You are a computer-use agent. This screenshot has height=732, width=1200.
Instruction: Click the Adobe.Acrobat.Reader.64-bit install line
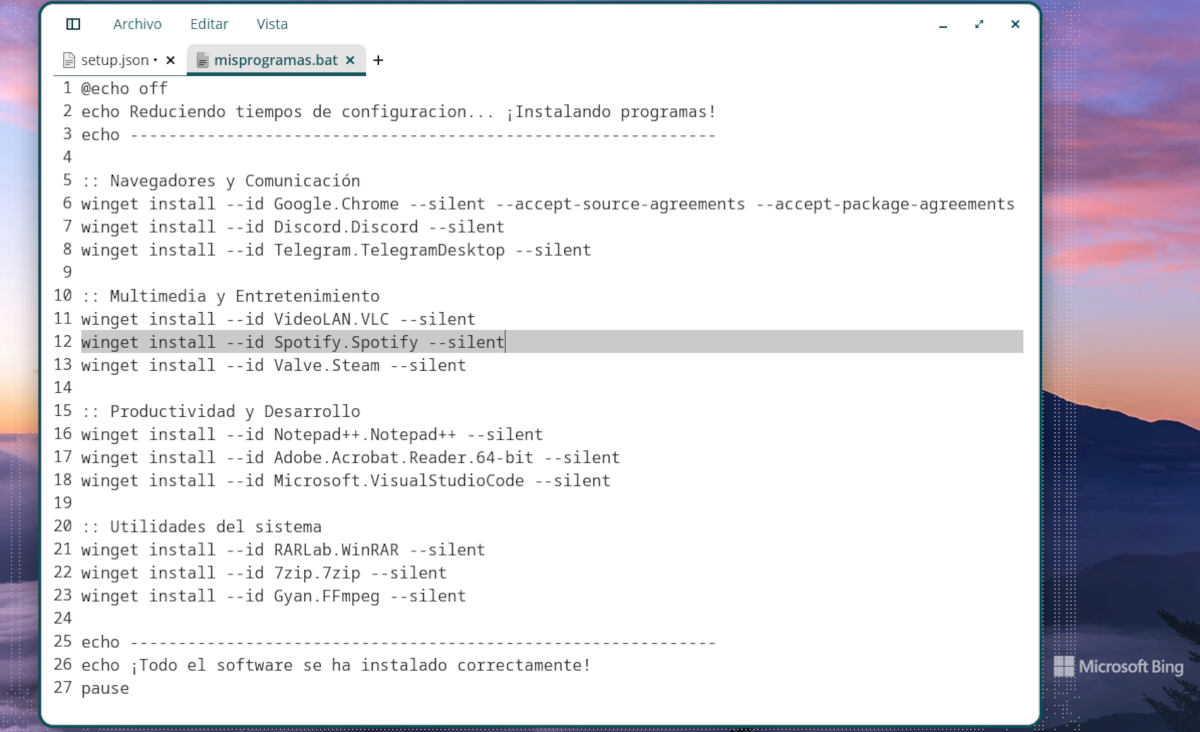(350, 457)
